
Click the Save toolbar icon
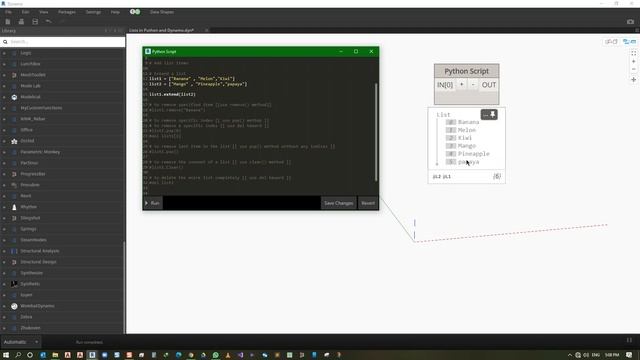click(x=35, y=21)
